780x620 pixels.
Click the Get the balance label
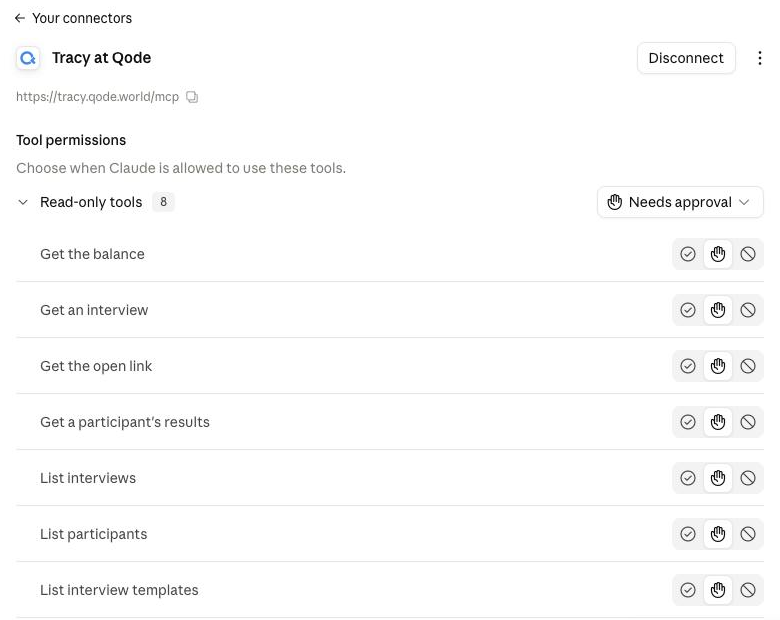[93, 254]
